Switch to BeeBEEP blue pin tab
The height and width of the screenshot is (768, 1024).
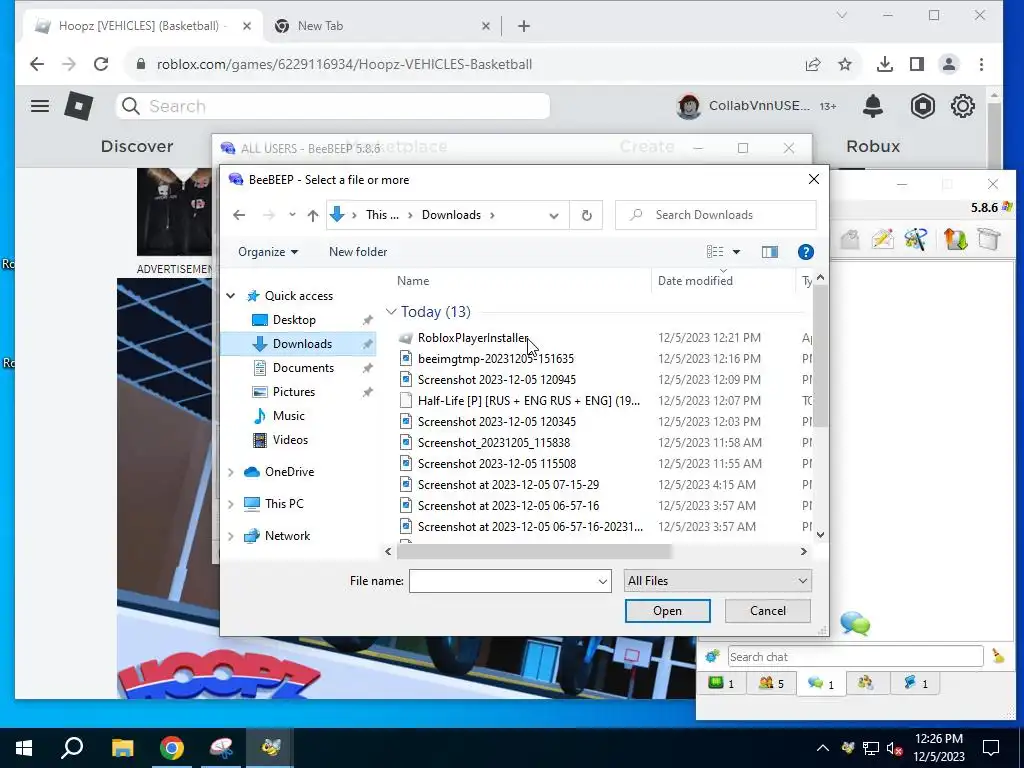coord(915,683)
